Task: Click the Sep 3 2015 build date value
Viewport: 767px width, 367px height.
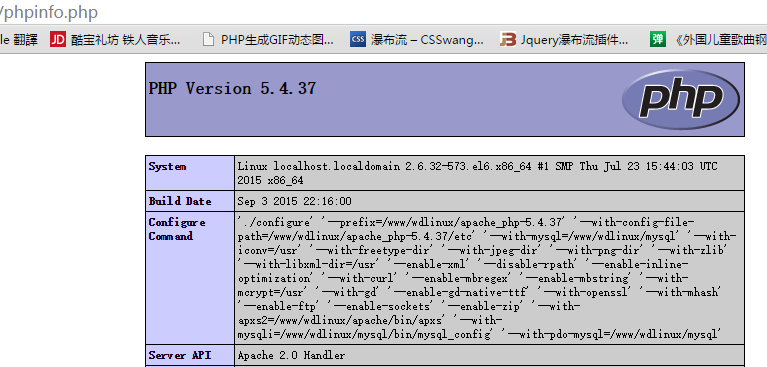Action: coord(294,201)
